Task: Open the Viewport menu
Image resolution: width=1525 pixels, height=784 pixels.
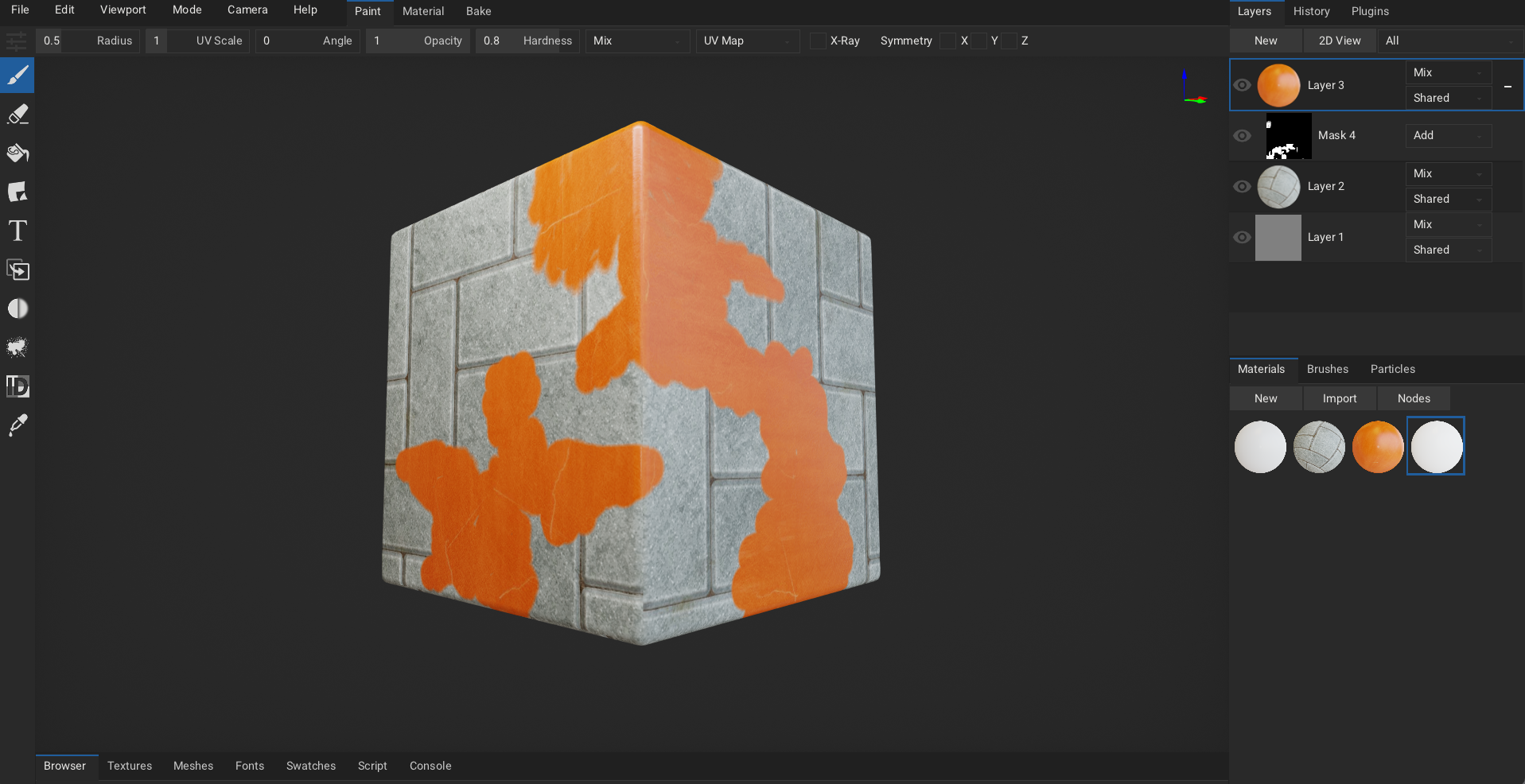Action: (123, 10)
